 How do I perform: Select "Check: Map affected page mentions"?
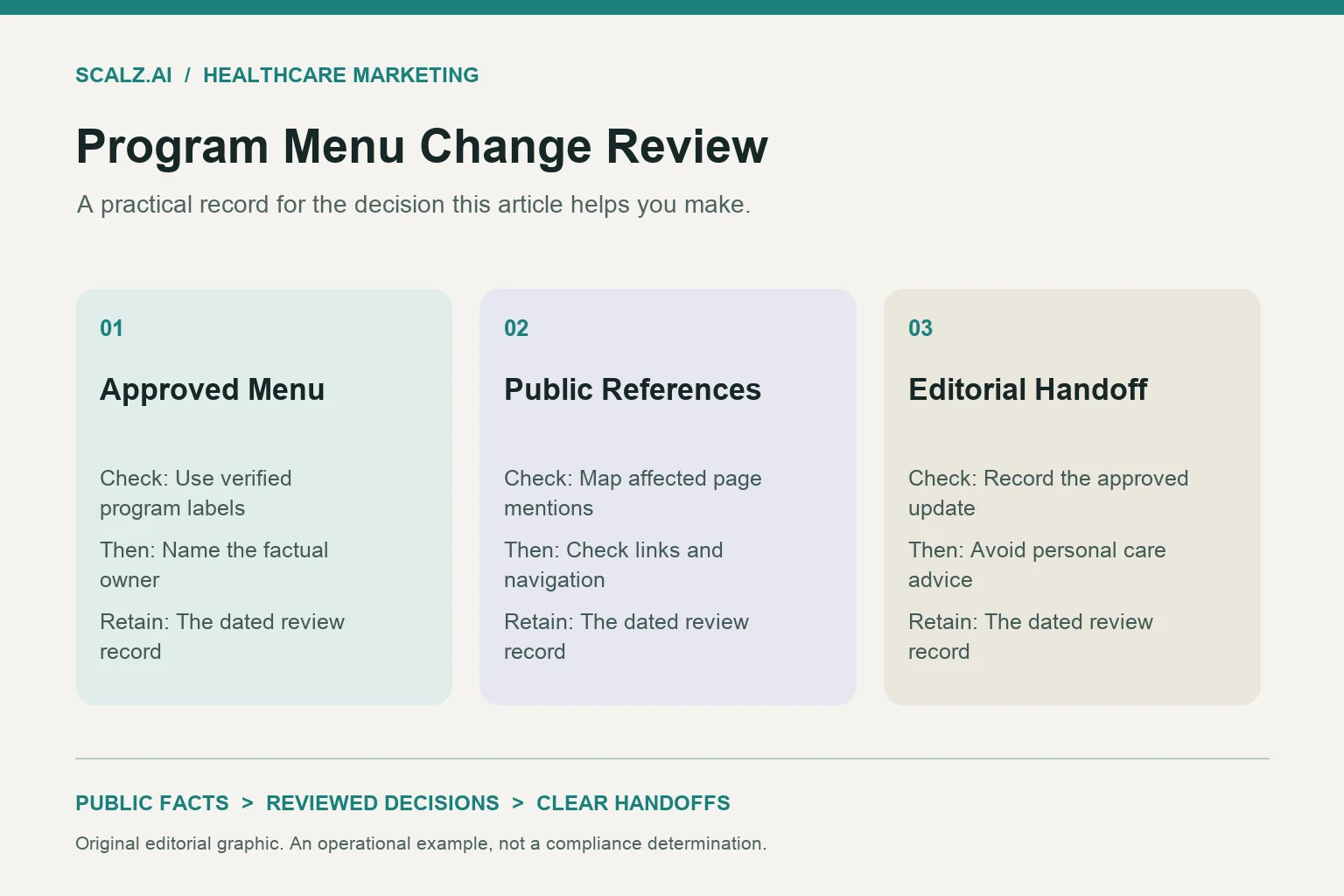click(x=633, y=493)
